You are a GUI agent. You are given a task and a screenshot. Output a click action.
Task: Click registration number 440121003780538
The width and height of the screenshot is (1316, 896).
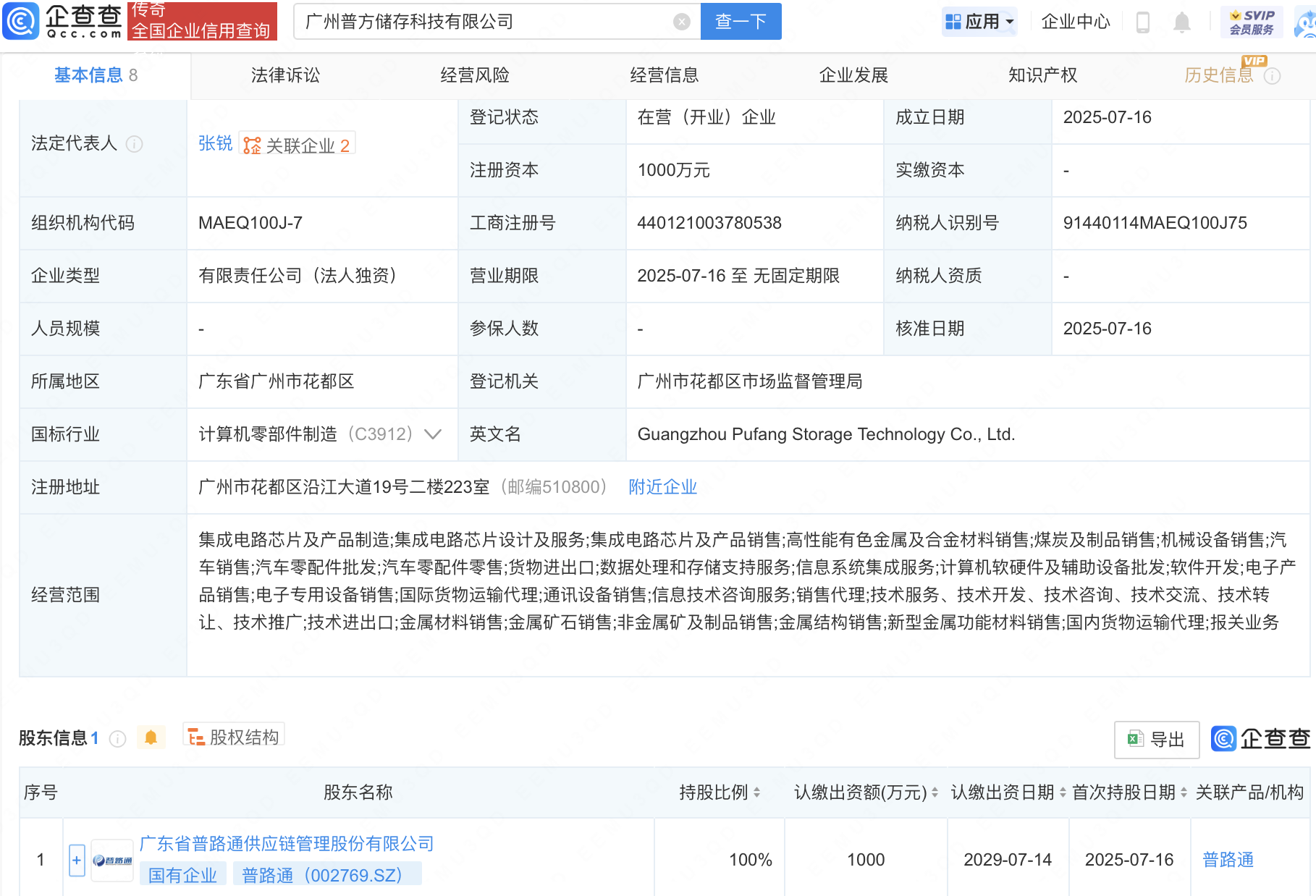pyautogui.click(x=709, y=223)
